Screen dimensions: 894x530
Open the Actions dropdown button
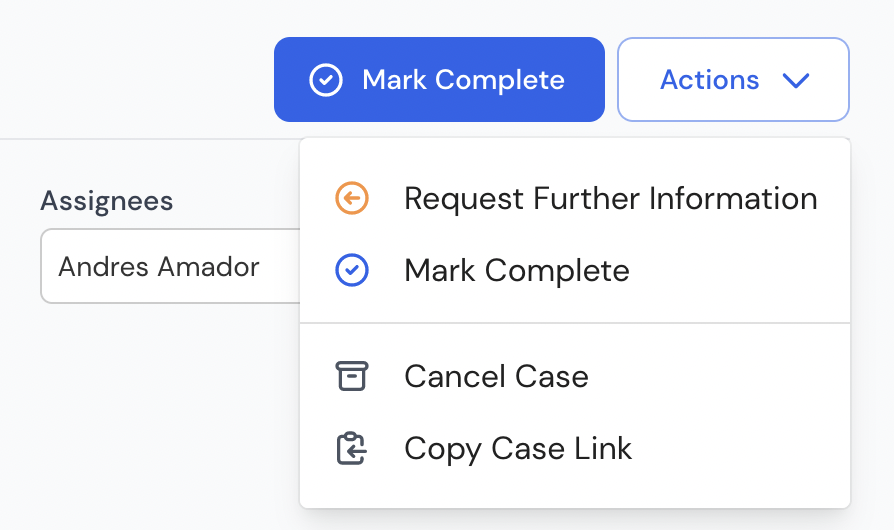click(733, 79)
